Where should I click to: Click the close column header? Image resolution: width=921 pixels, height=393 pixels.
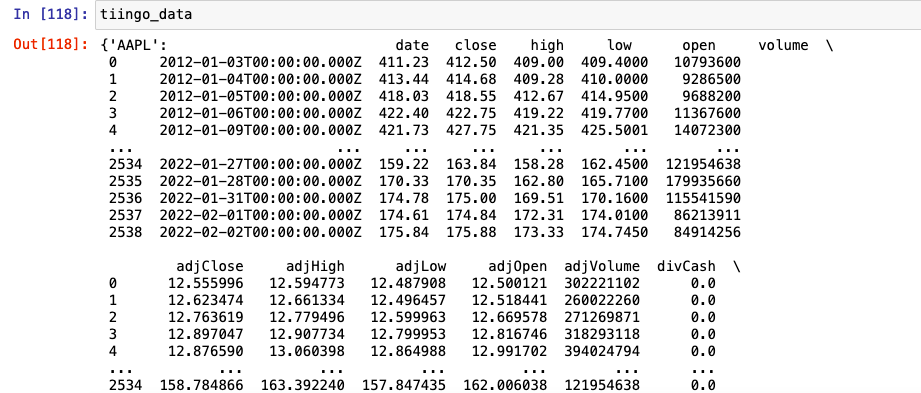coord(475,46)
